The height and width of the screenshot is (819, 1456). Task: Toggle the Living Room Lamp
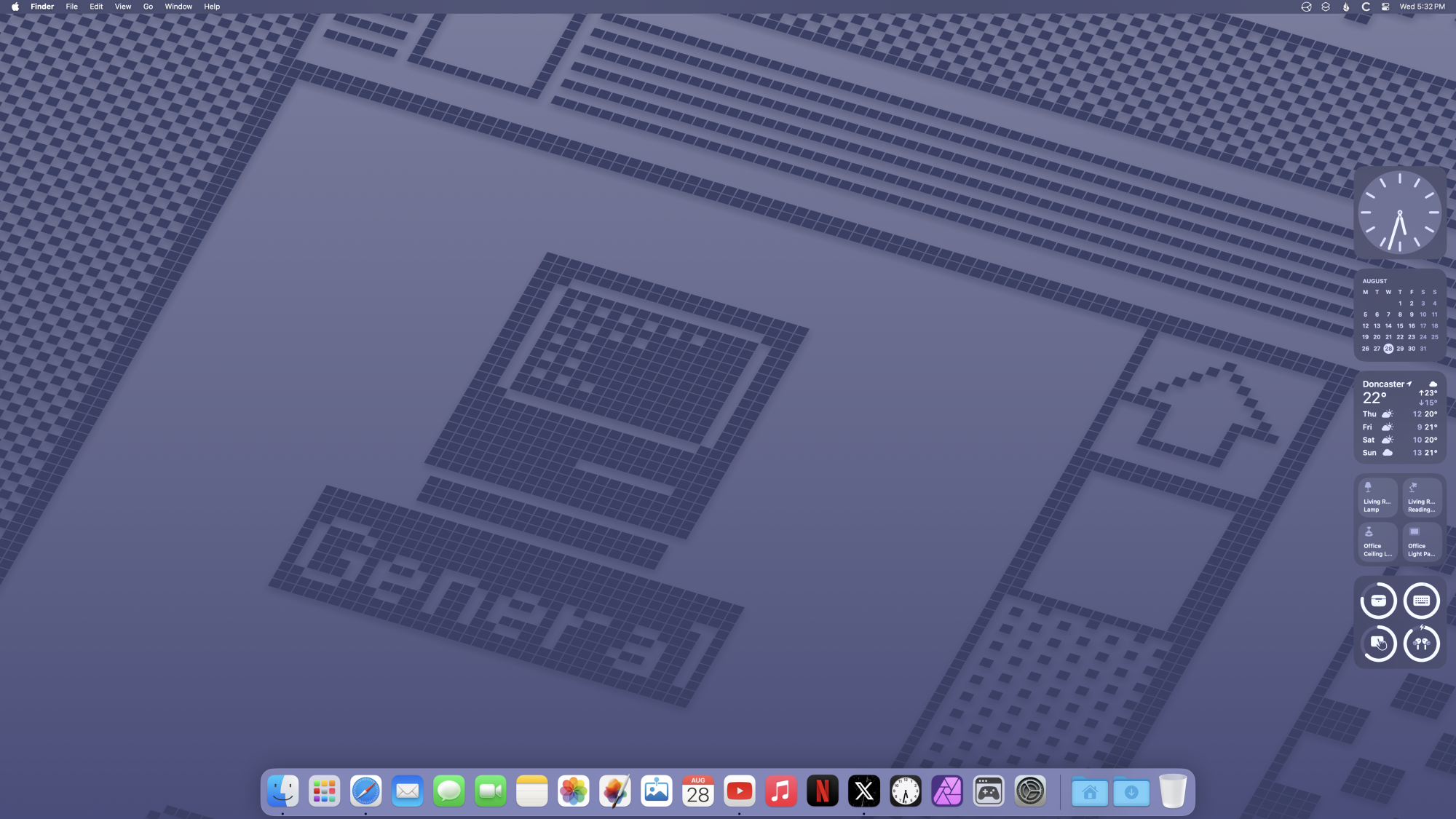point(1377,497)
